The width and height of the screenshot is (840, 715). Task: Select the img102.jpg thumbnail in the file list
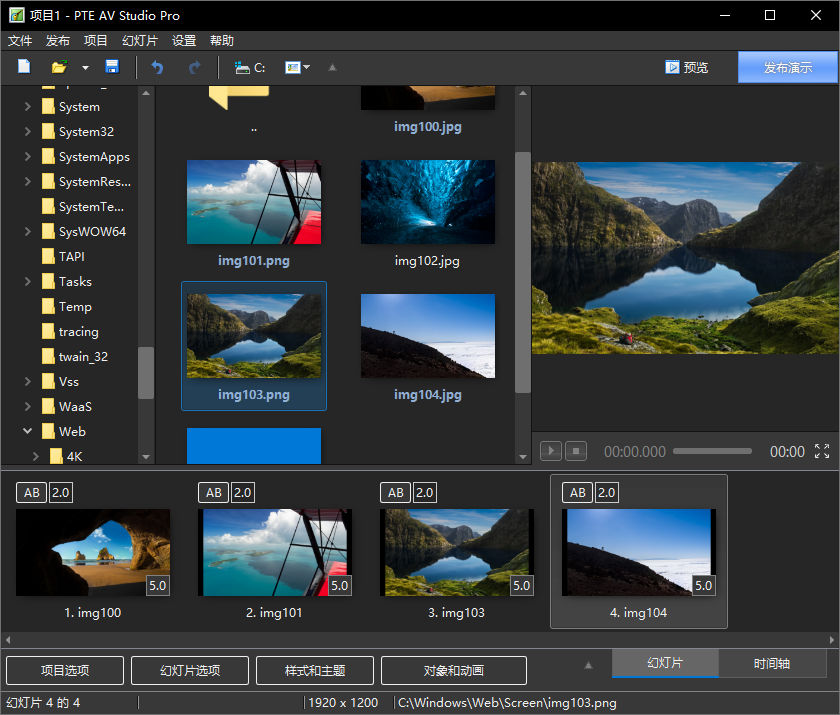click(x=428, y=202)
